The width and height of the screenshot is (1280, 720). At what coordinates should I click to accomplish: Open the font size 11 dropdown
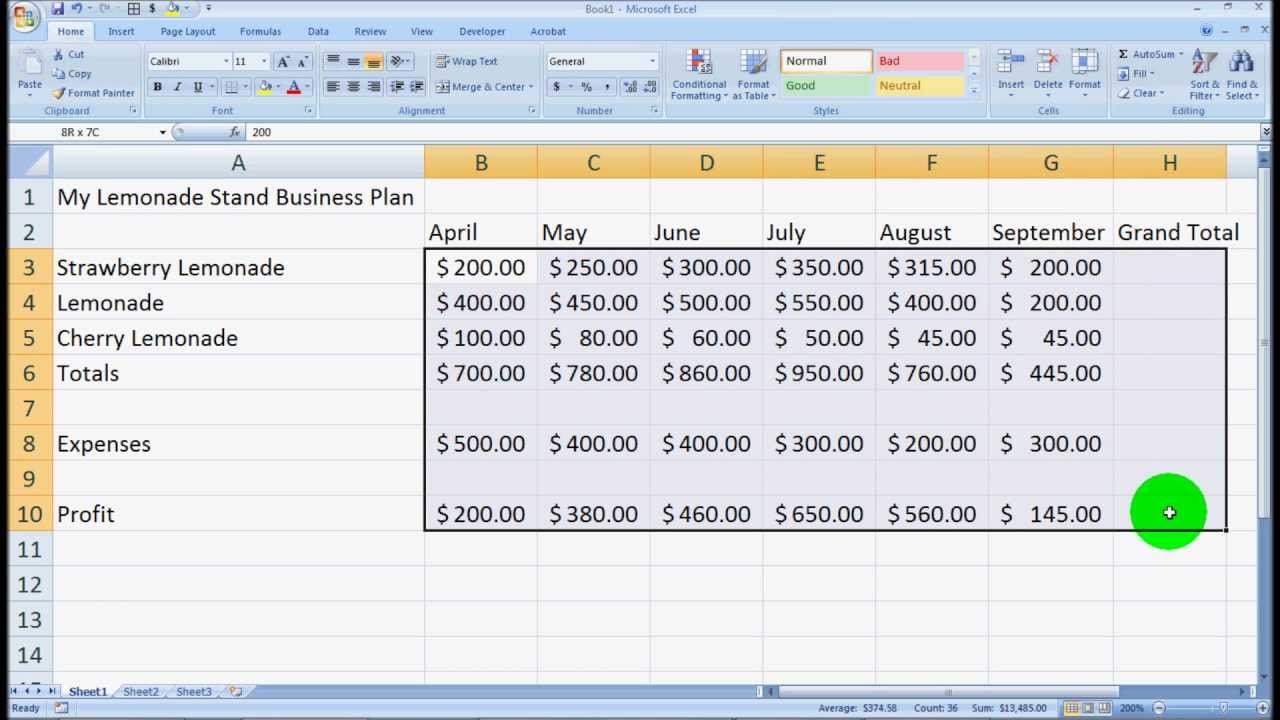click(x=264, y=61)
